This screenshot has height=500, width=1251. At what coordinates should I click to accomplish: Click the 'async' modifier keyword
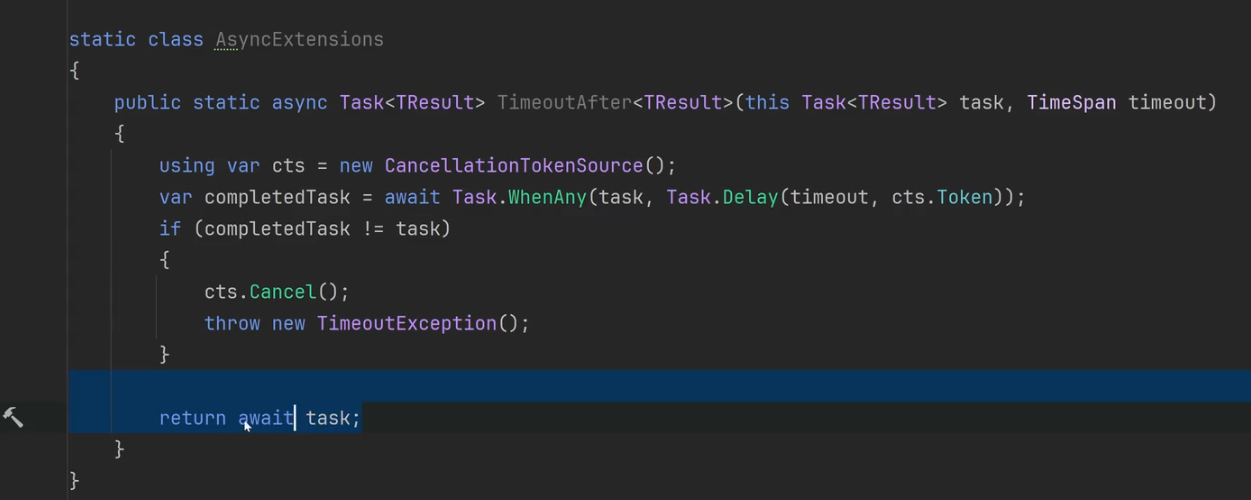(x=299, y=102)
